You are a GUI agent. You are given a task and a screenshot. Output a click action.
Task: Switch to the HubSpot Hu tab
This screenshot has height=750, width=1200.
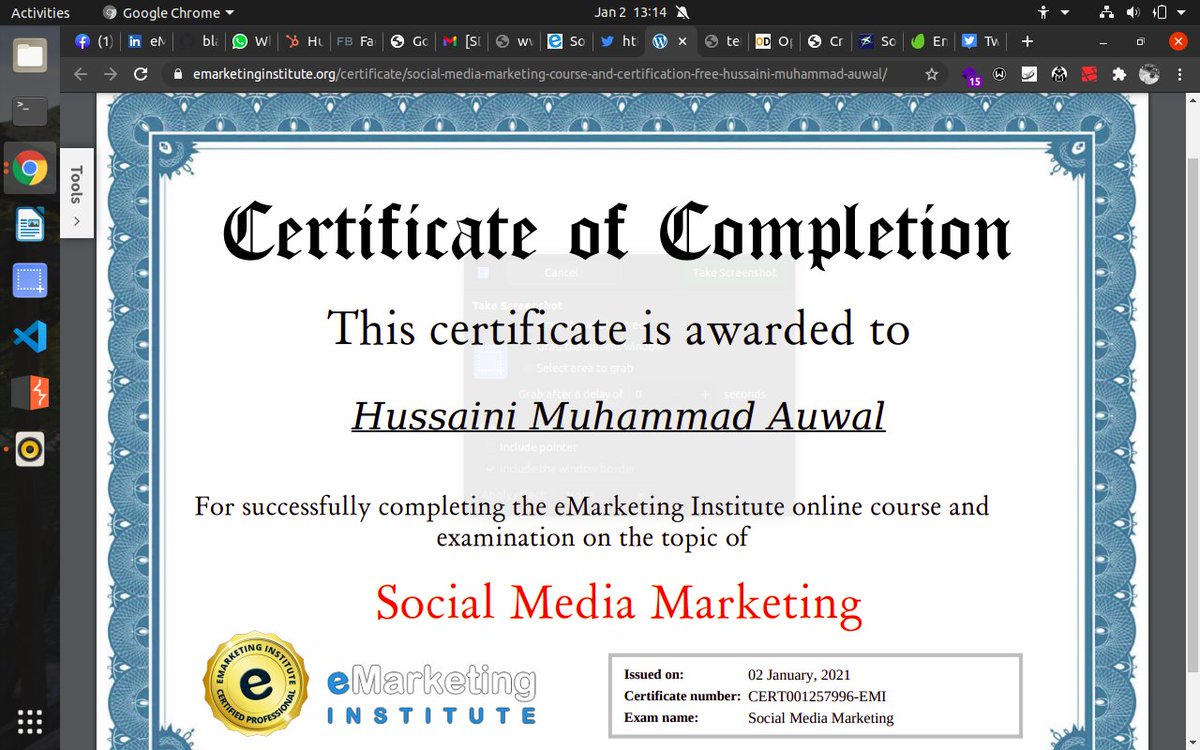click(304, 42)
